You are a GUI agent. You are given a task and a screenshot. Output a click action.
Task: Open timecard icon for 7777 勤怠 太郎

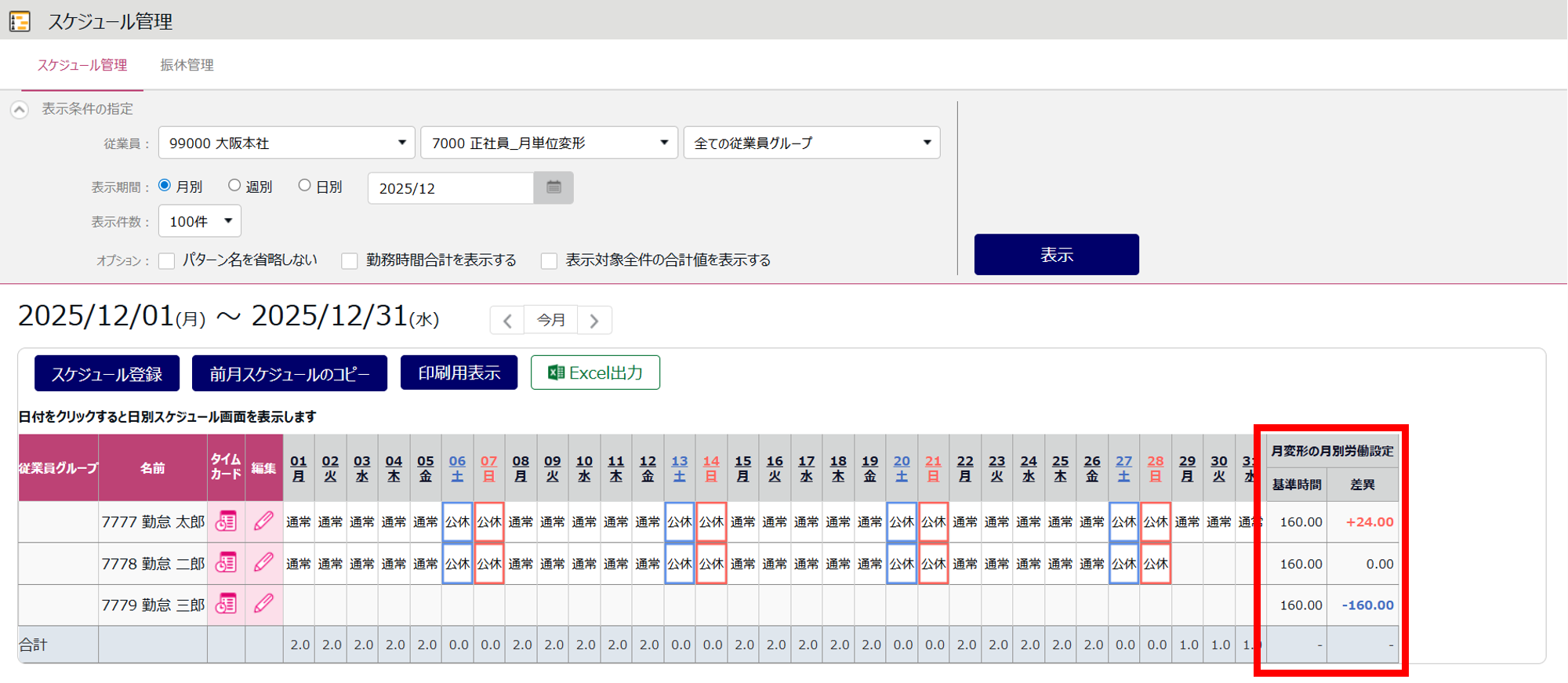point(226,521)
